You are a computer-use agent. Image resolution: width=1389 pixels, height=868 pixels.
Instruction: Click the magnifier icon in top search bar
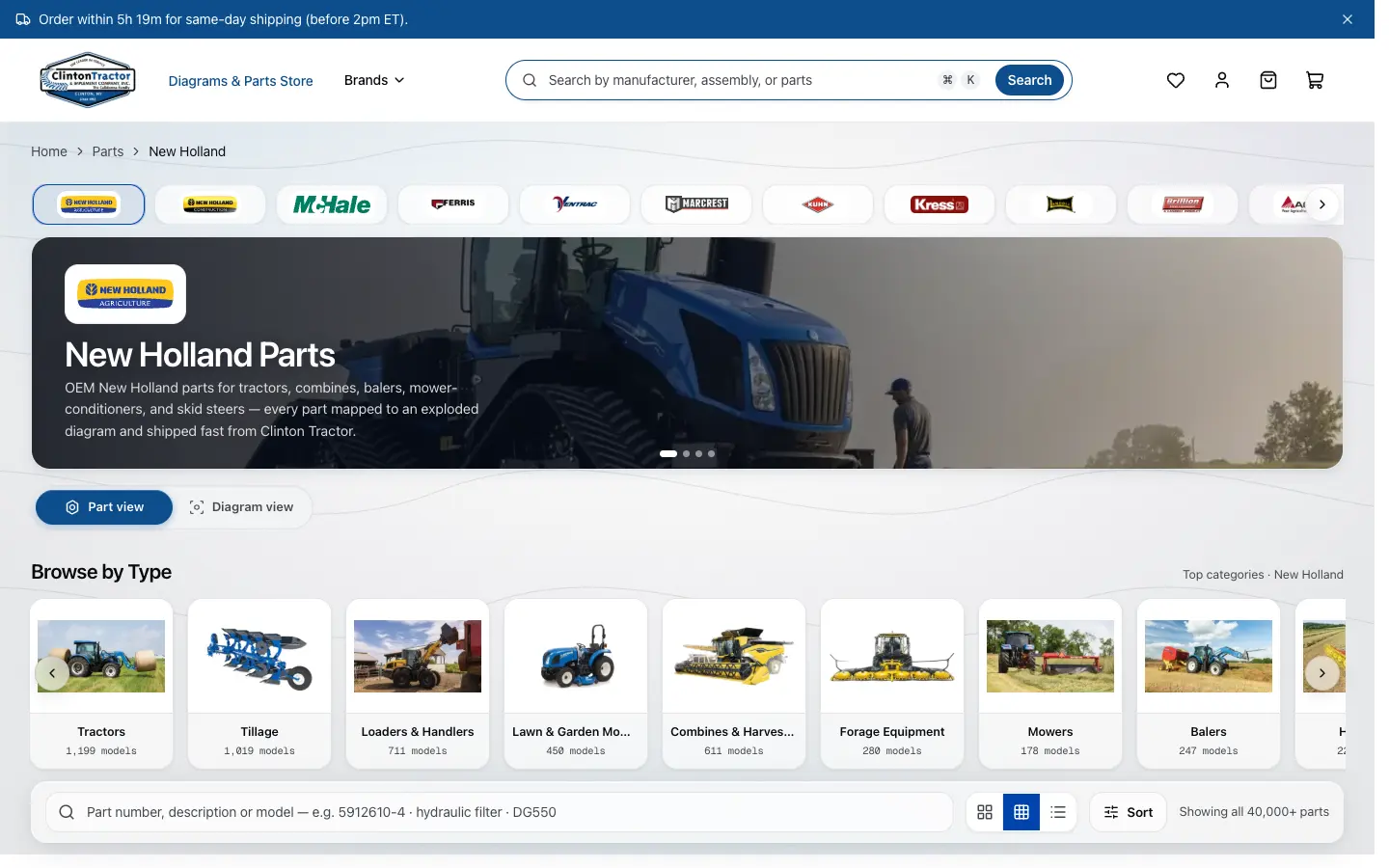click(530, 80)
